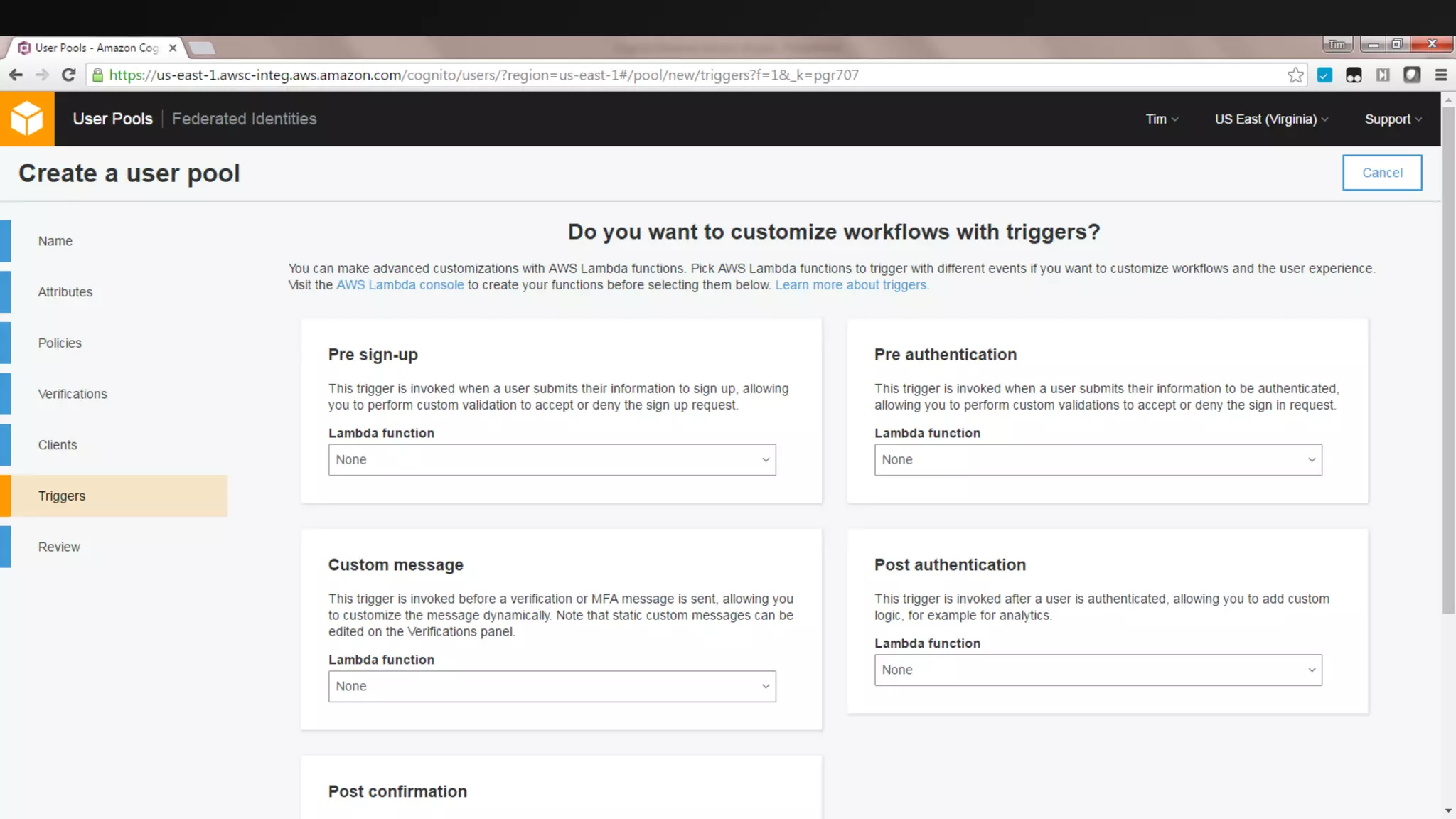This screenshot has height=819, width=1456.
Task: Click the orange Cognito cube logo
Action: click(x=27, y=119)
